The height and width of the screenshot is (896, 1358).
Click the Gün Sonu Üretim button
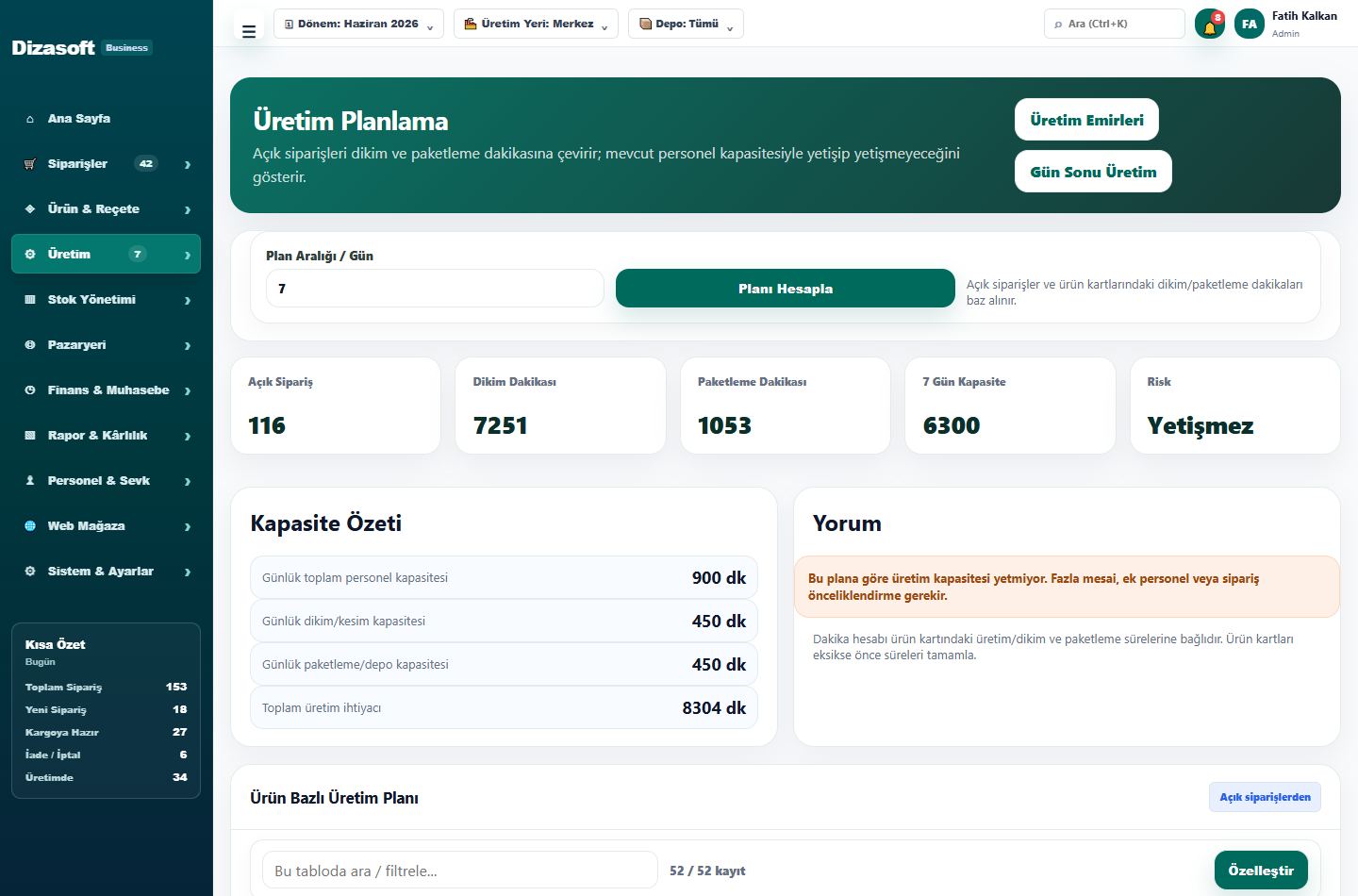coord(1093,172)
